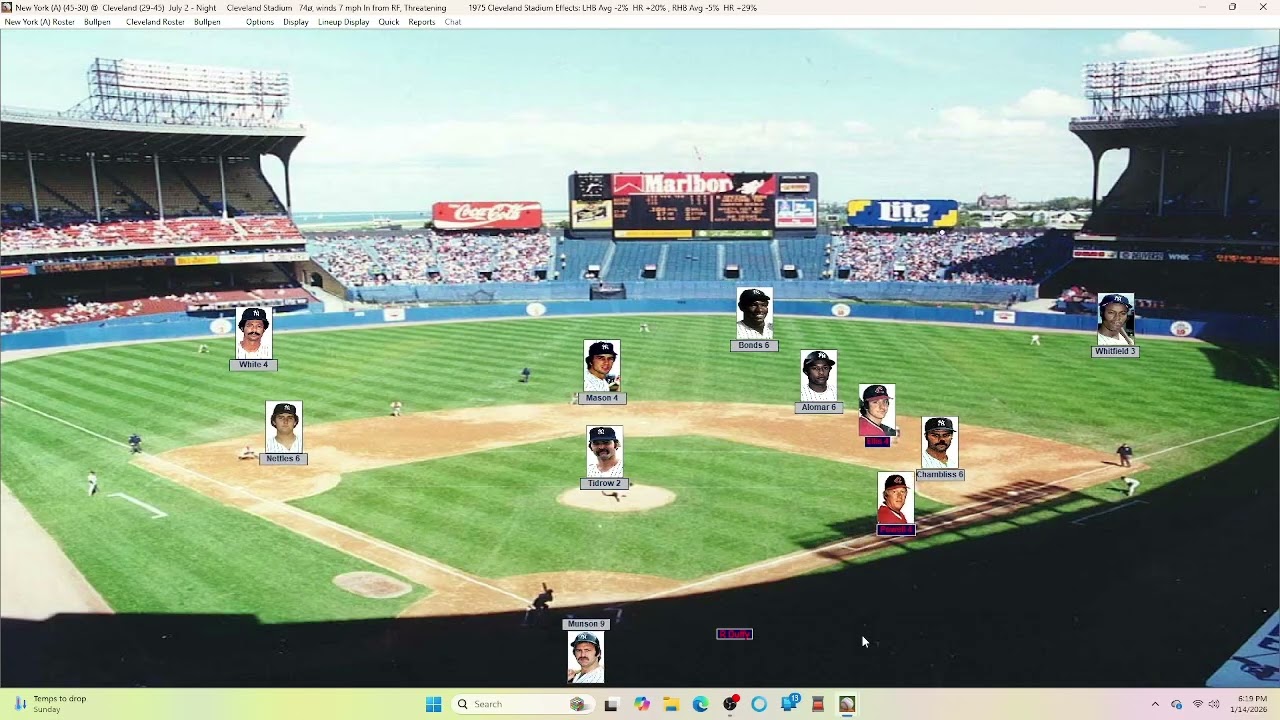Image resolution: width=1280 pixels, height=720 pixels.
Task: Open the Windows Start menu
Action: (x=433, y=704)
